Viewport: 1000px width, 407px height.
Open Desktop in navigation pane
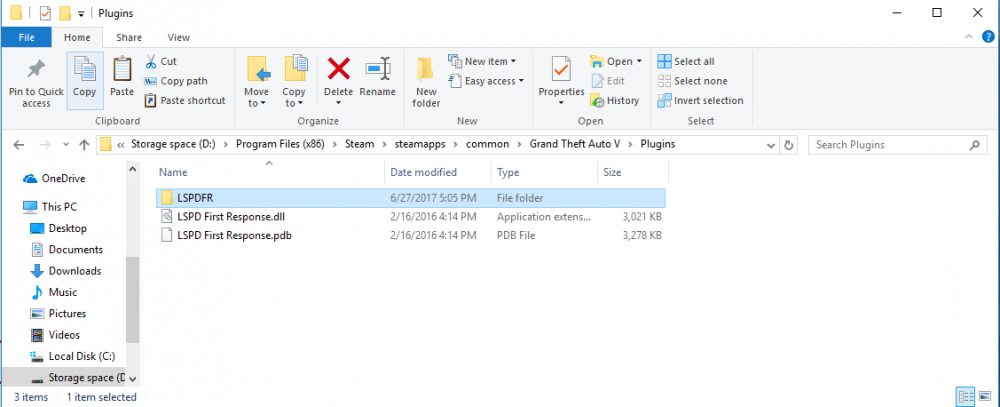[x=58, y=228]
